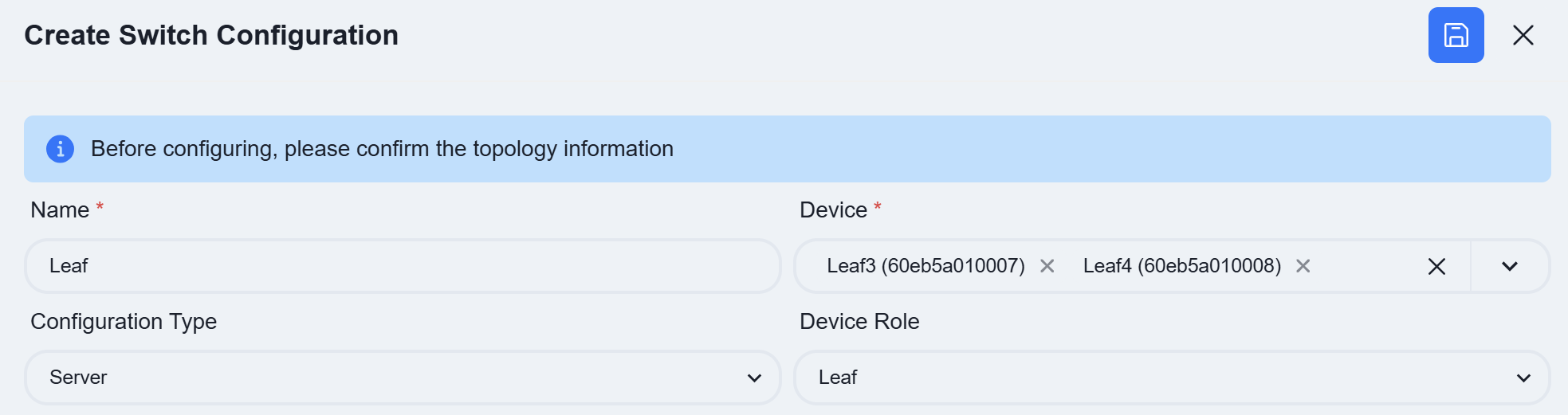Click the chevron arrow of the Device Role select

(1523, 378)
